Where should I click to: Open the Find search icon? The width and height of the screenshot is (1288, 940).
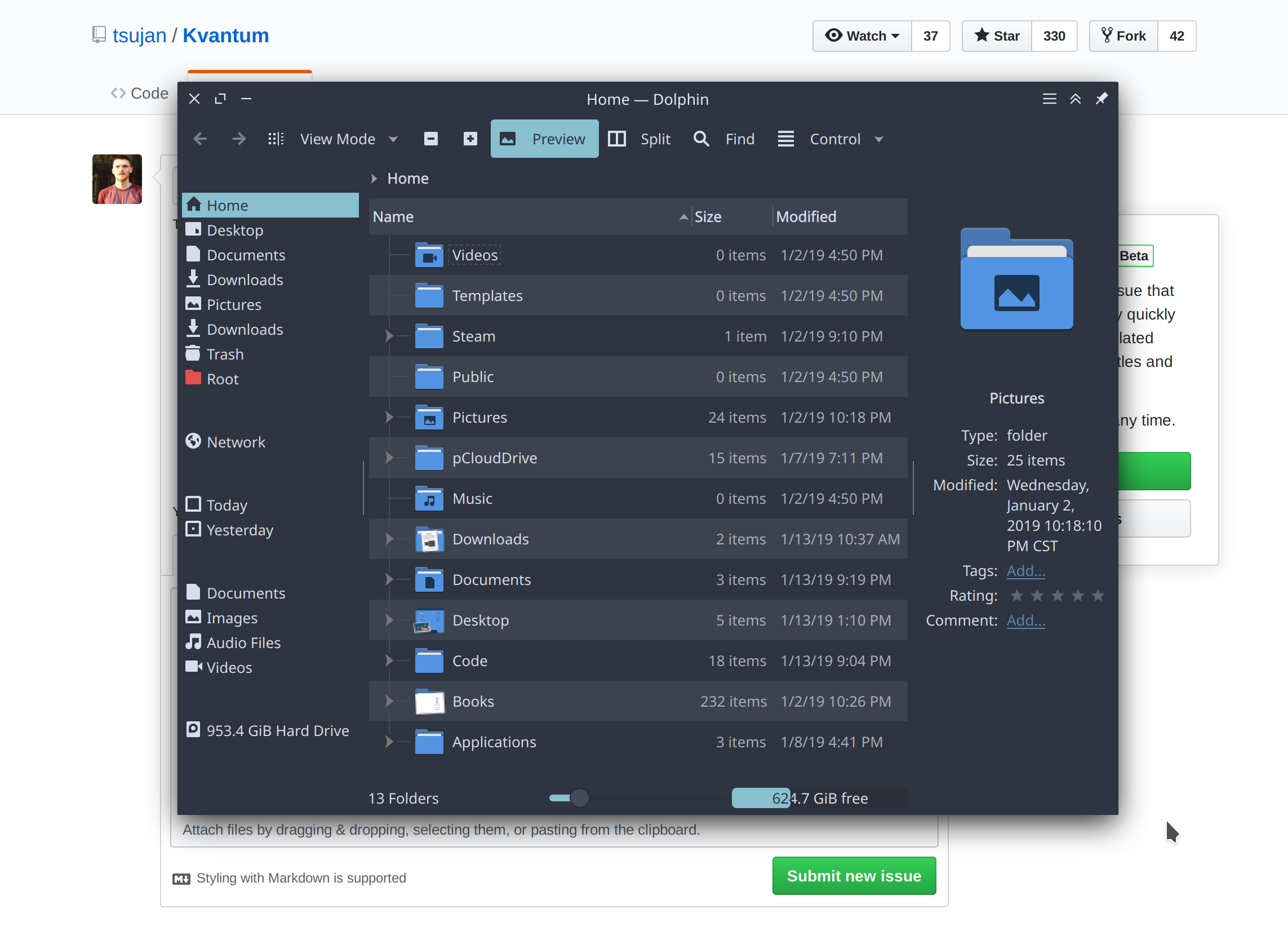coord(701,138)
